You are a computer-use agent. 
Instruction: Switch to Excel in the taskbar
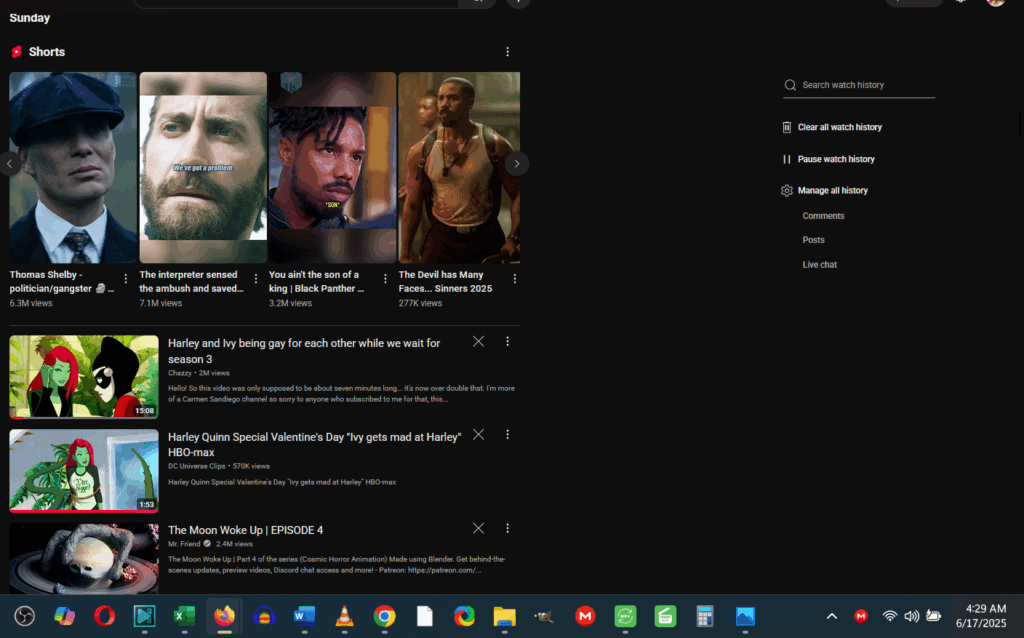(x=184, y=616)
